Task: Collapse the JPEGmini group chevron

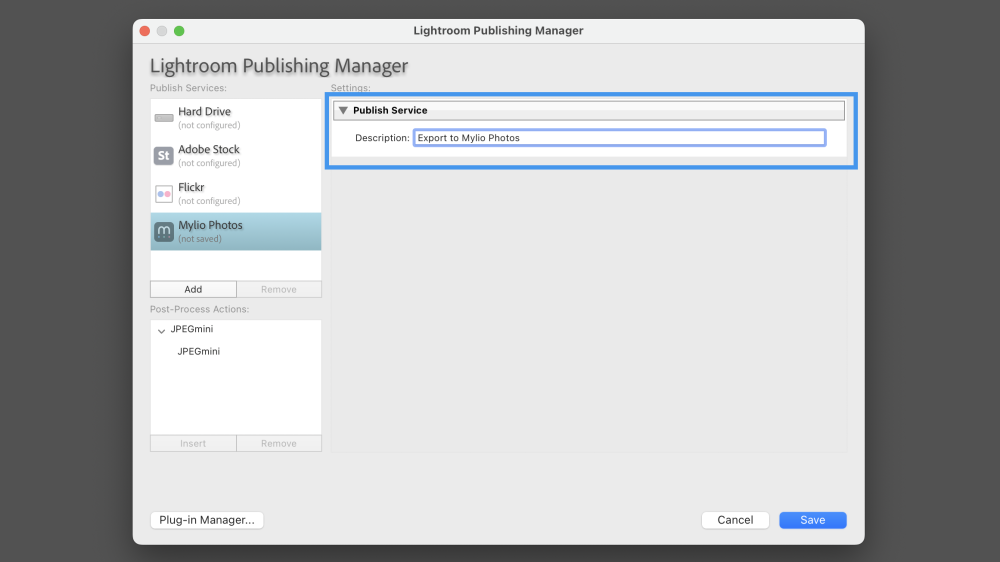Action: point(161,330)
